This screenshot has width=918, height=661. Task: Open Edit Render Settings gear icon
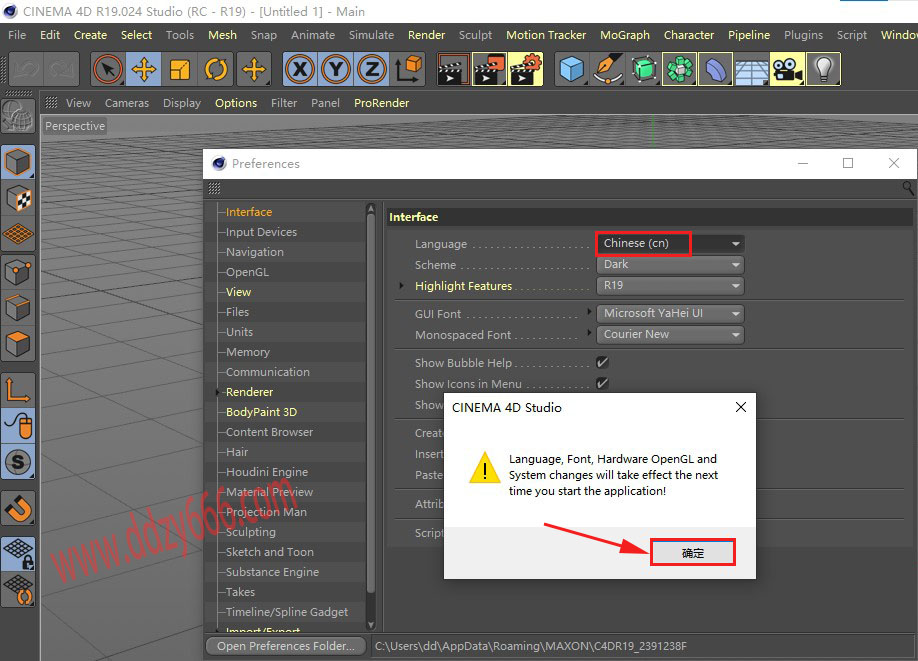[526, 69]
